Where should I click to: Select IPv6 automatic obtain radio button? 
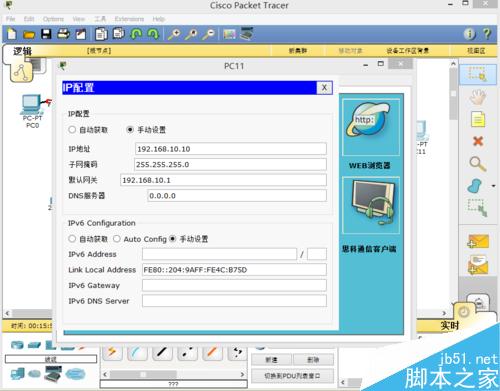pos(72,239)
